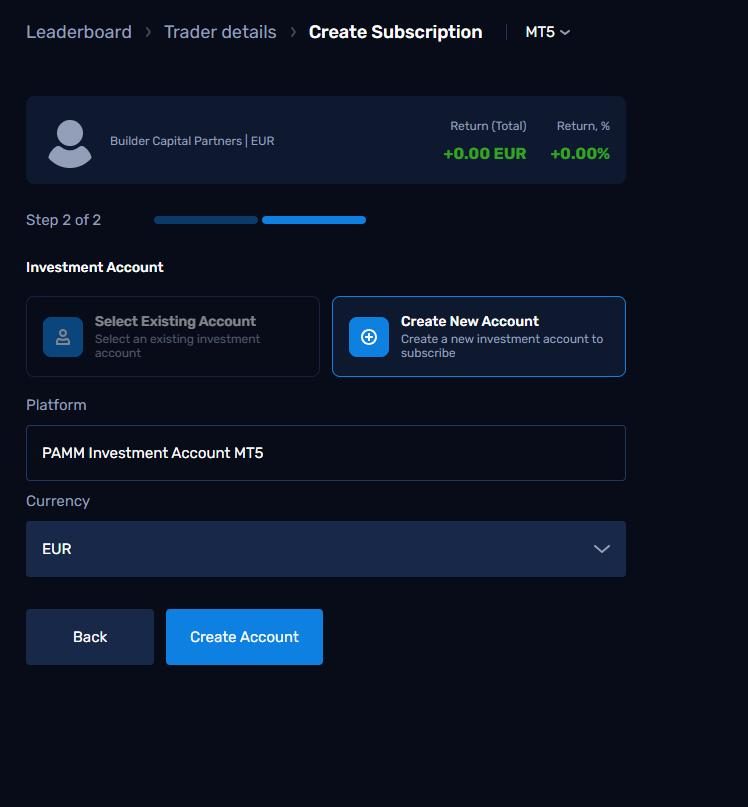The image size is (748, 807).
Task: Click the Return (Total) label
Action: coord(488,126)
